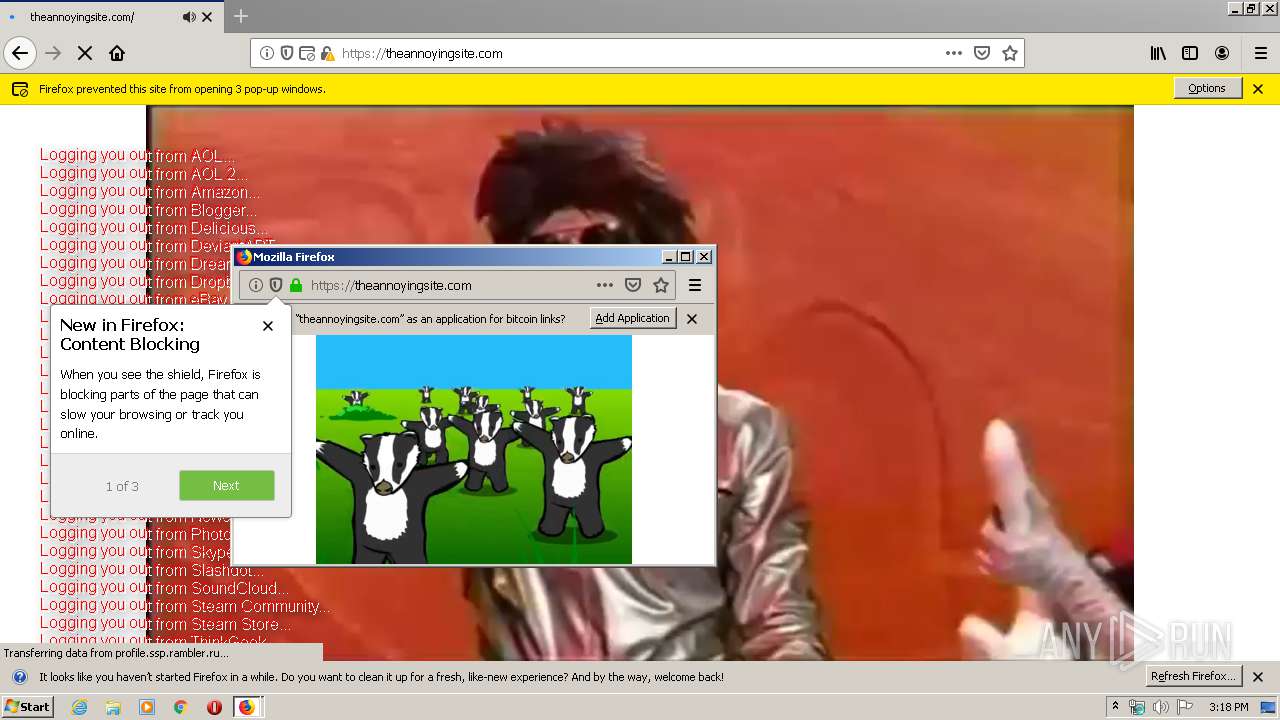Click Add Application for bitcoin links
This screenshot has height=720, width=1280.
632,318
